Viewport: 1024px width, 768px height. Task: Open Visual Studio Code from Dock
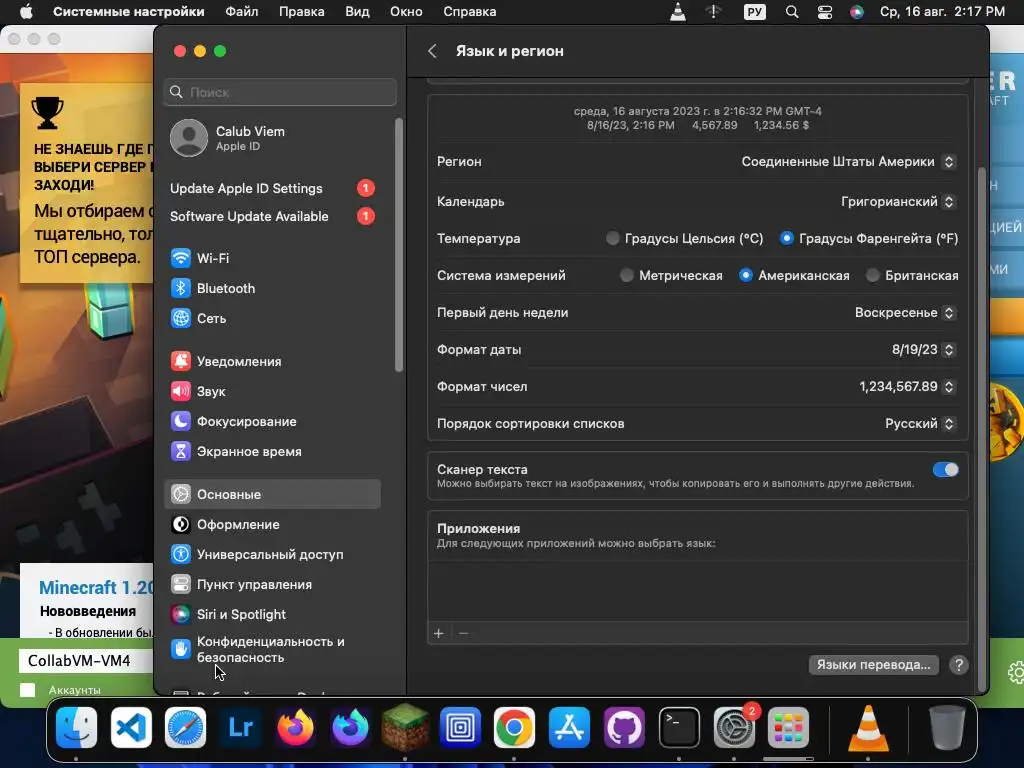131,727
